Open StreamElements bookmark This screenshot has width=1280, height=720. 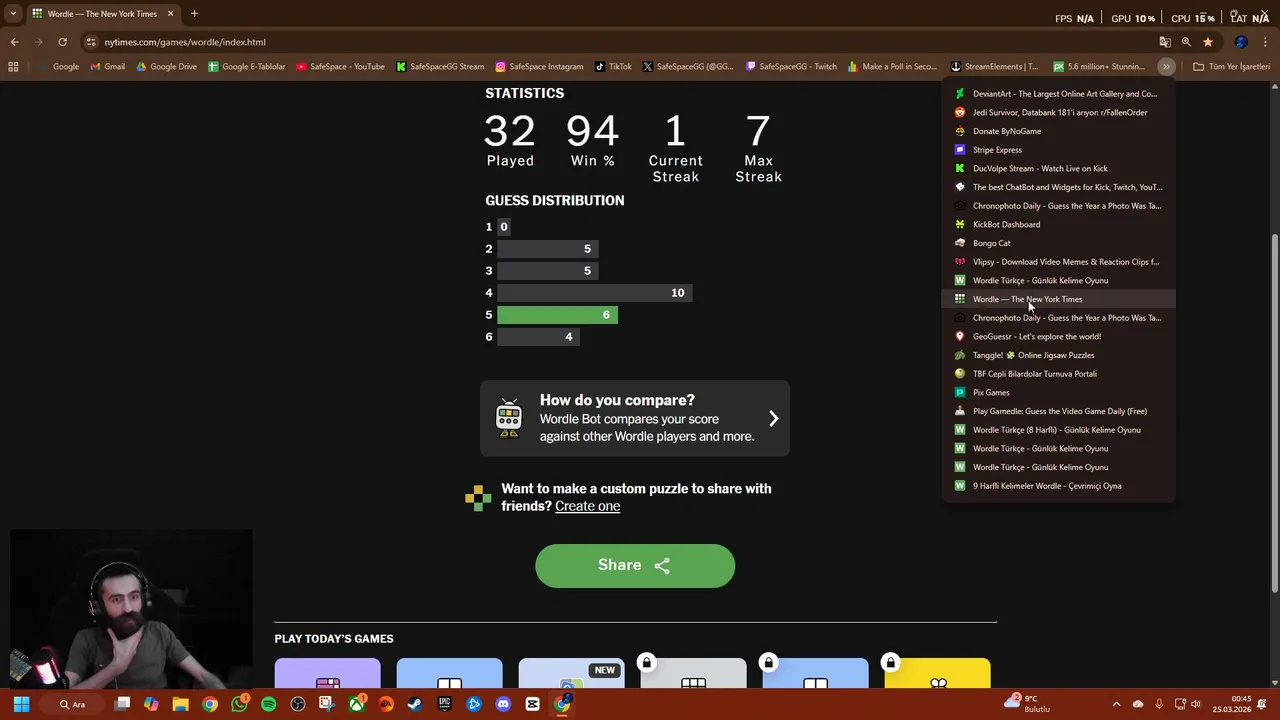[994, 67]
